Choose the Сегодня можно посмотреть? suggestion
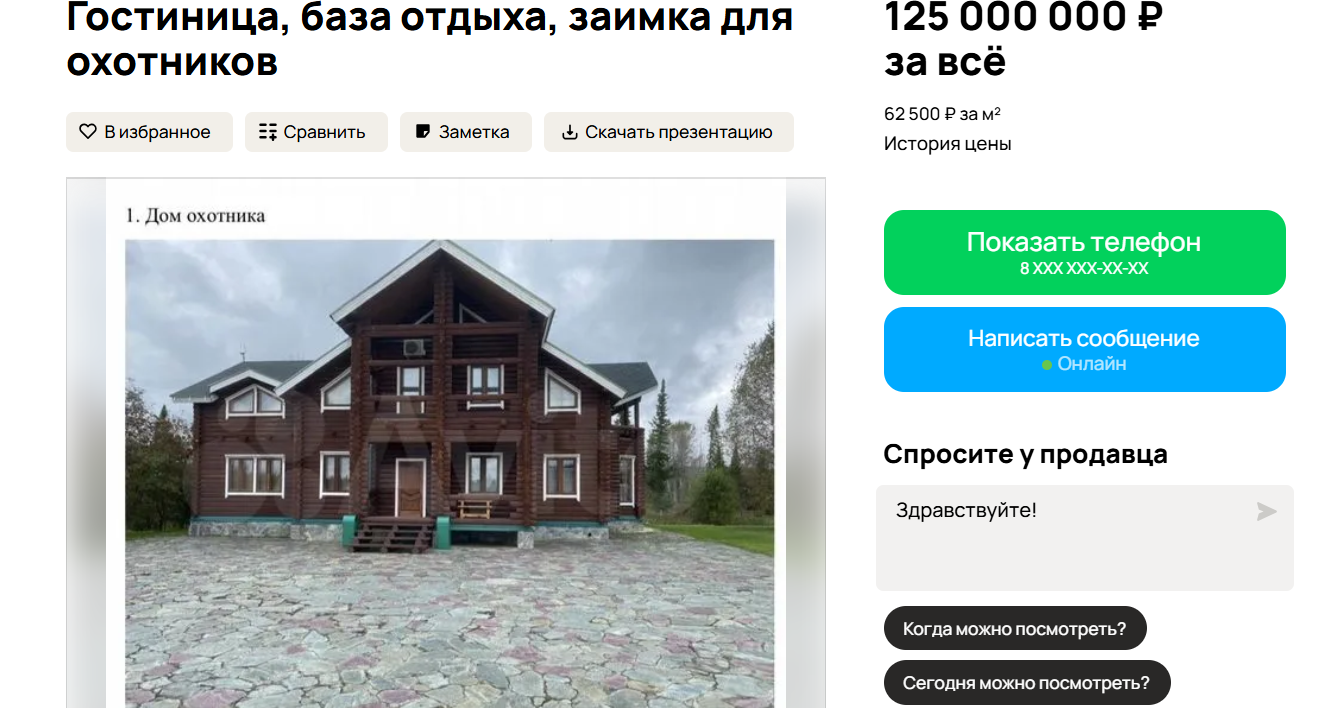 (1027, 683)
